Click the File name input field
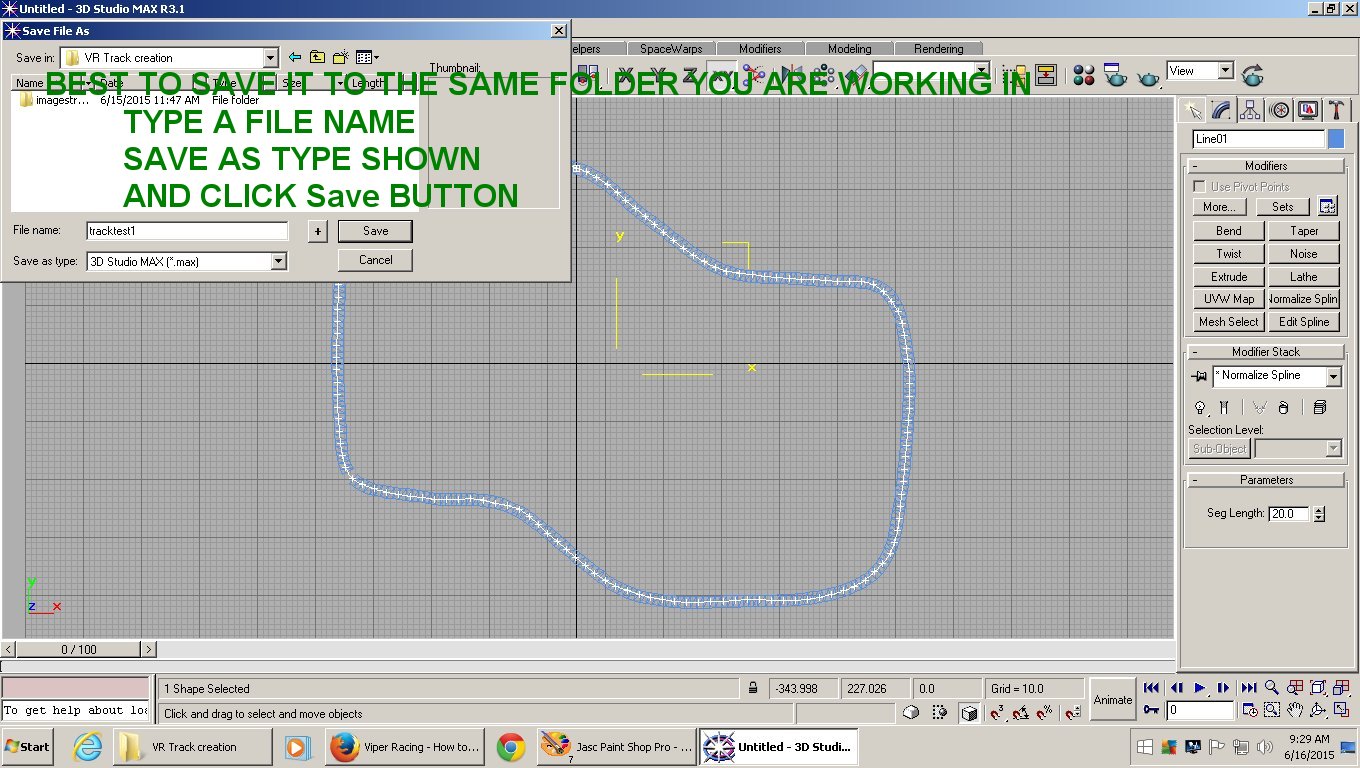Viewport: 1360px width, 768px height. (x=187, y=231)
